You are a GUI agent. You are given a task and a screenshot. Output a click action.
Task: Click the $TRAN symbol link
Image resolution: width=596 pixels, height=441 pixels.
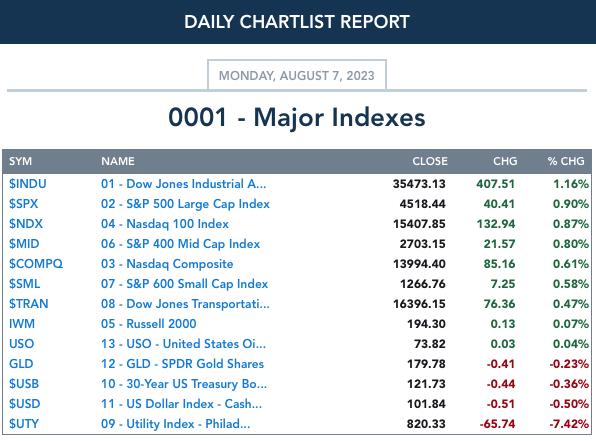29,304
